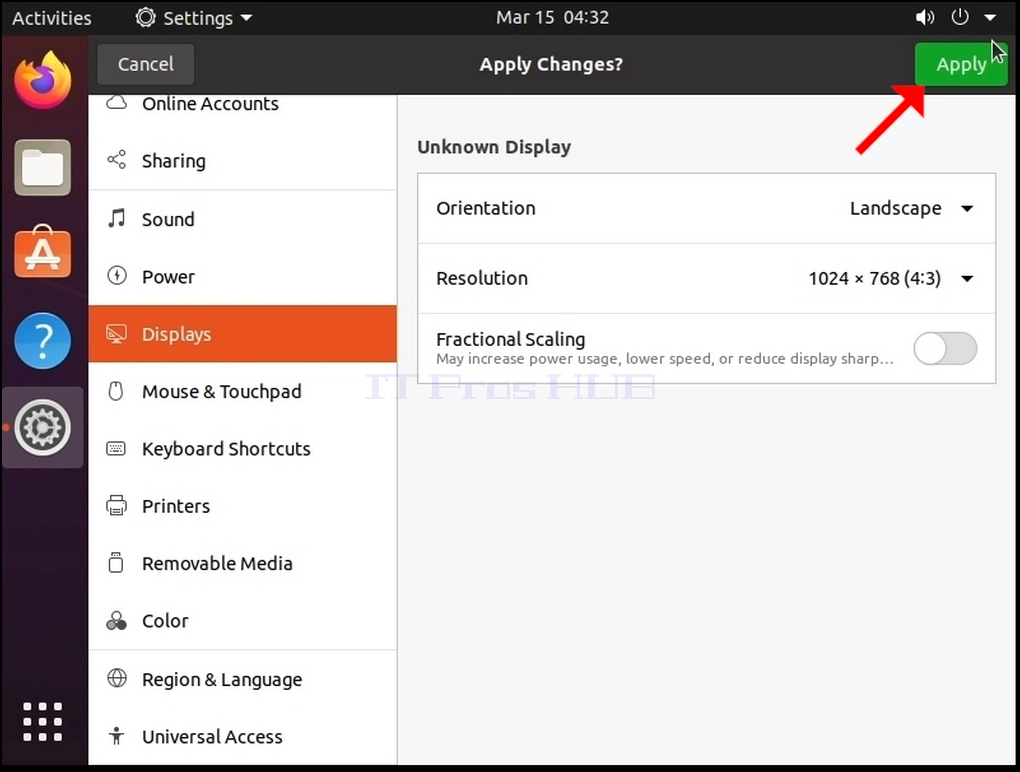Click the date and time clock
Image resolution: width=1020 pixels, height=772 pixels.
[x=552, y=18]
